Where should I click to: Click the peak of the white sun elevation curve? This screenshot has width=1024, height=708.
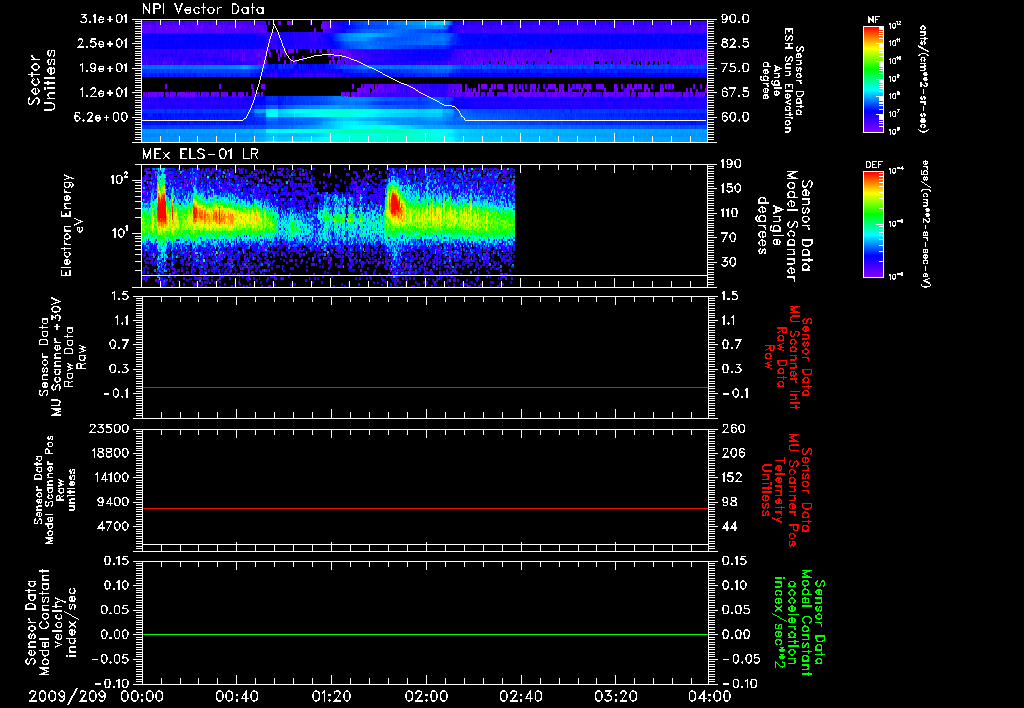(x=274, y=24)
